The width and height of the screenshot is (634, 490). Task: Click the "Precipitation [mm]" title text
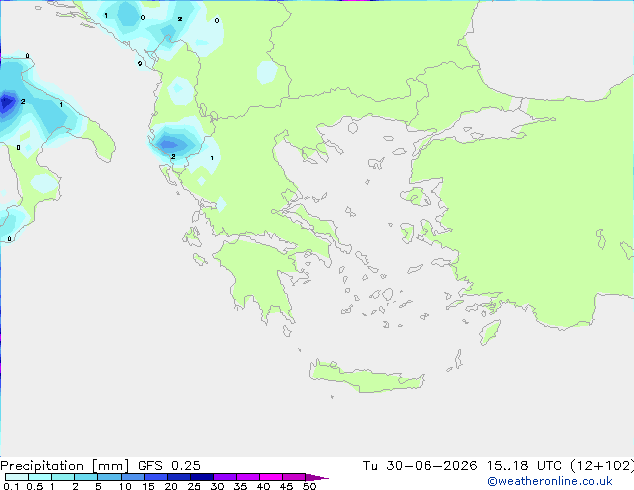coord(64,466)
